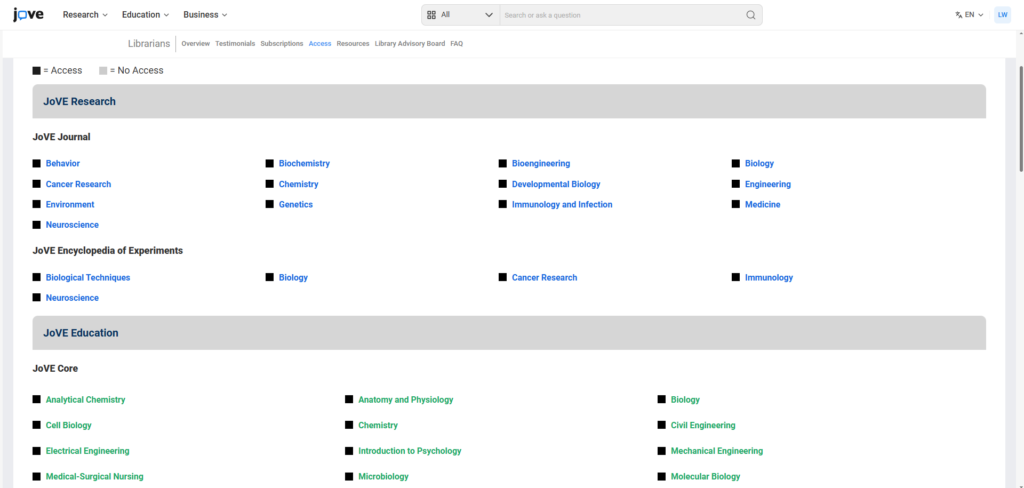
Task: Click the JoVE logo in header
Action: pos(28,15)
